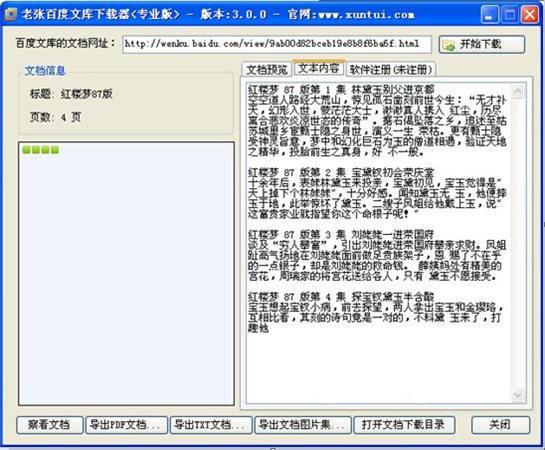Click the heading 红楼梦 87 版第 1 集
Image resolution: width=545 pixels, height=450 pixels.
(341, 89)
